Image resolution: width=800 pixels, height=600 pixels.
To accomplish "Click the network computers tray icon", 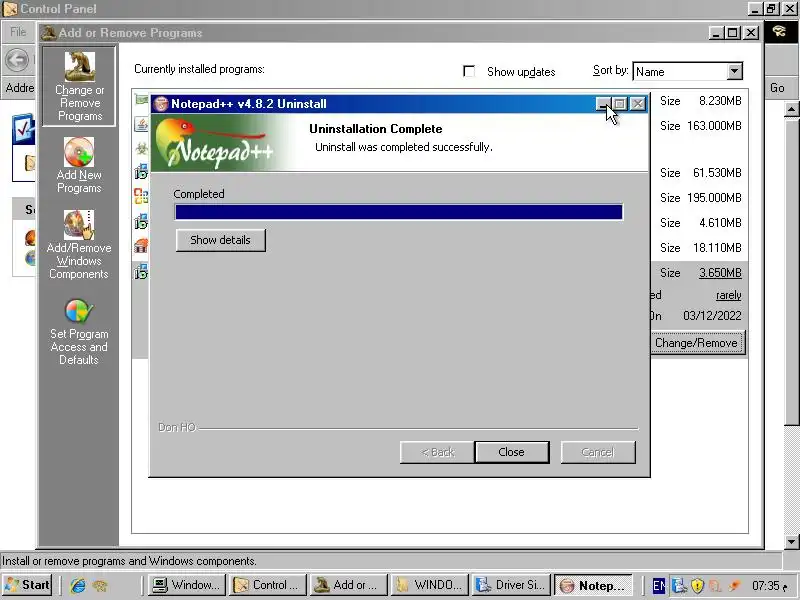I will click(679, 586).
